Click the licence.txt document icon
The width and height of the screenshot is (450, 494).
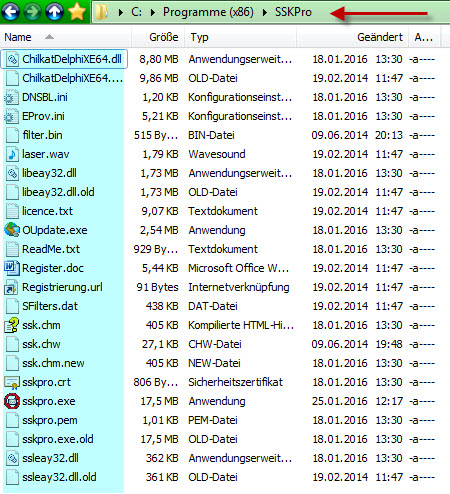click(x=12, y=211)
